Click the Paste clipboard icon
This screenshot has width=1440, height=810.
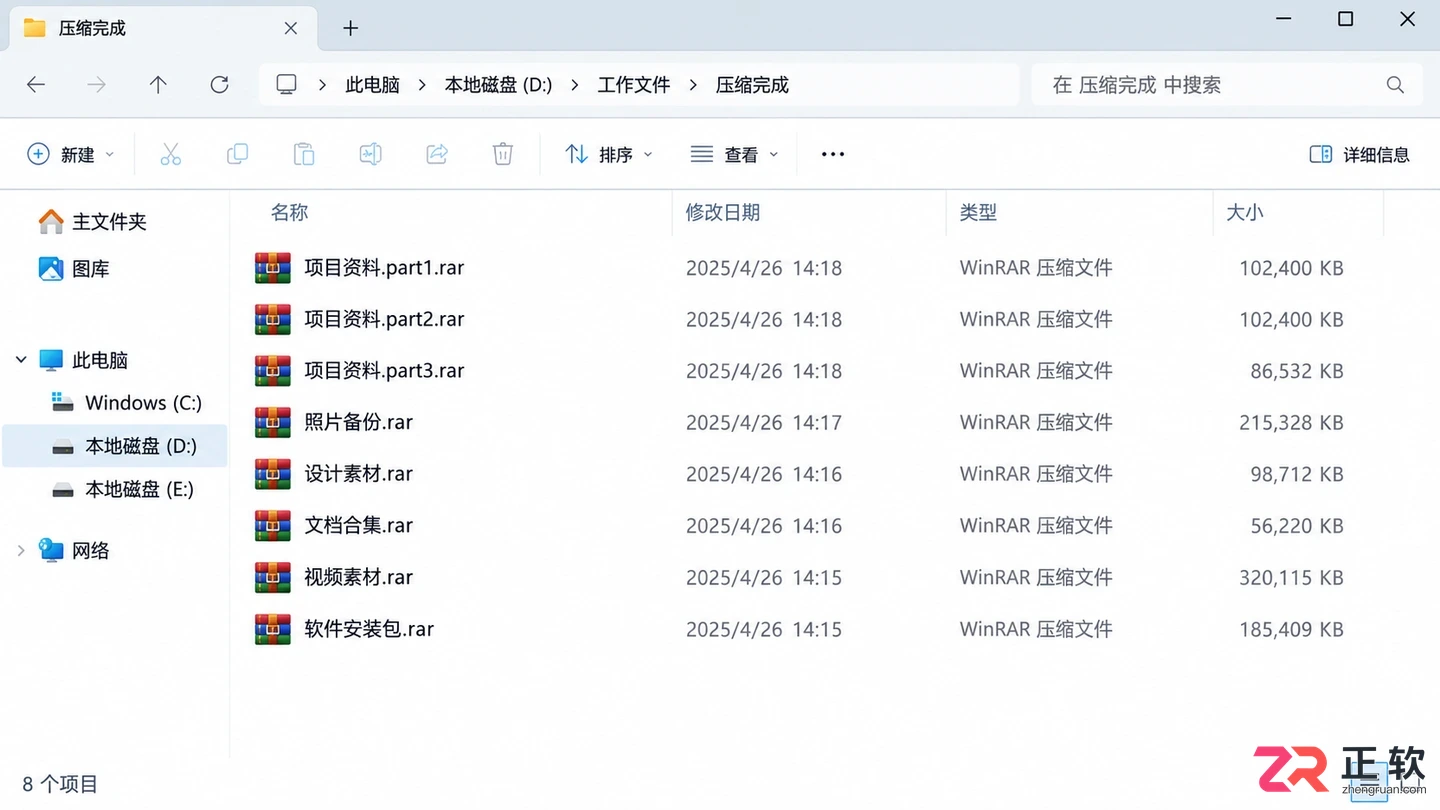(x=303, y=154)
